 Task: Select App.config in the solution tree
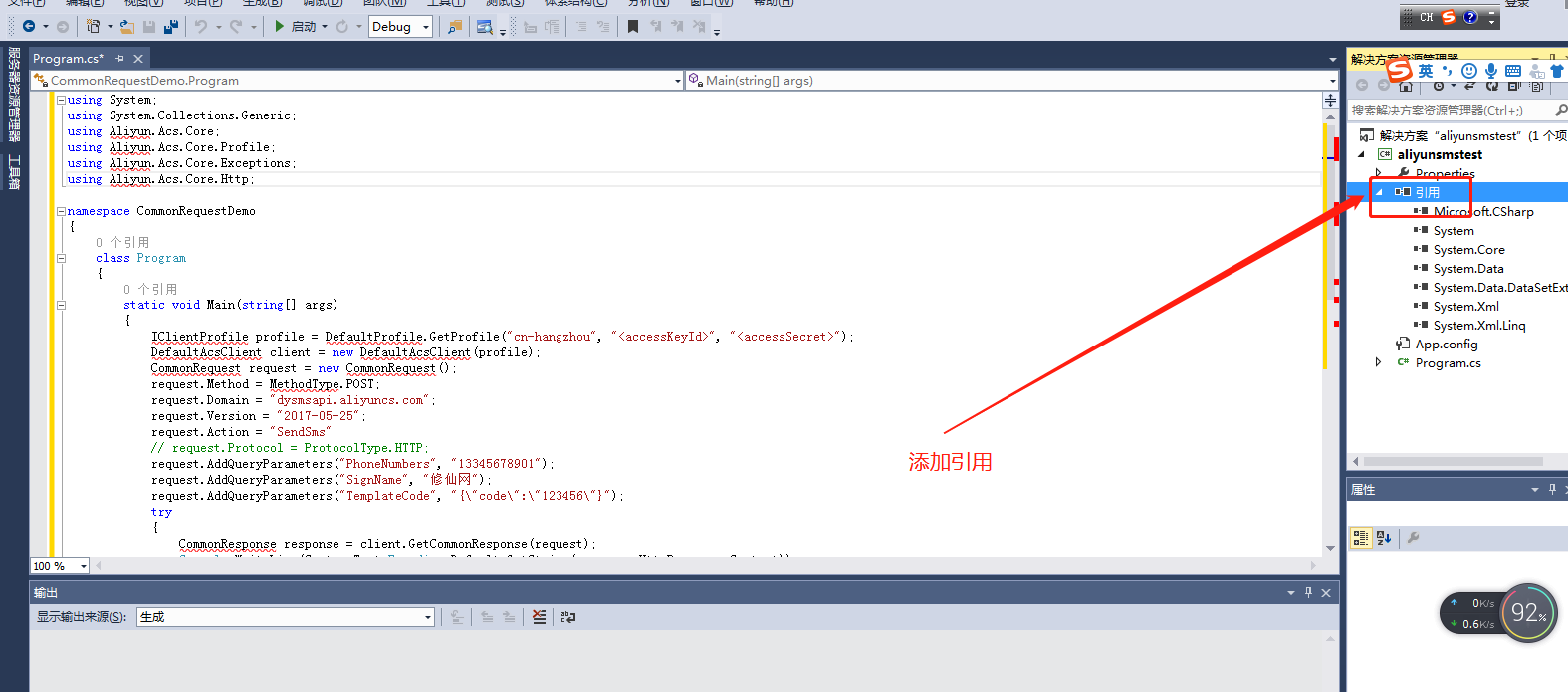coord(1446,345)
